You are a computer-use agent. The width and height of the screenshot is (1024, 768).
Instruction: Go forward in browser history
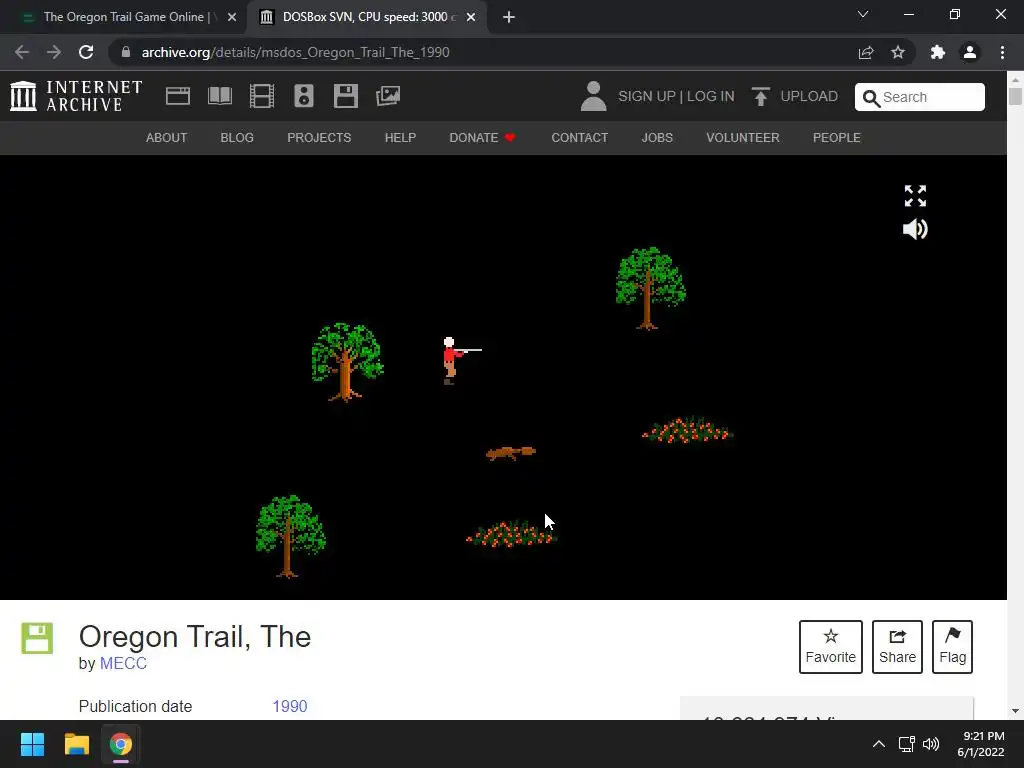[54, 52]
